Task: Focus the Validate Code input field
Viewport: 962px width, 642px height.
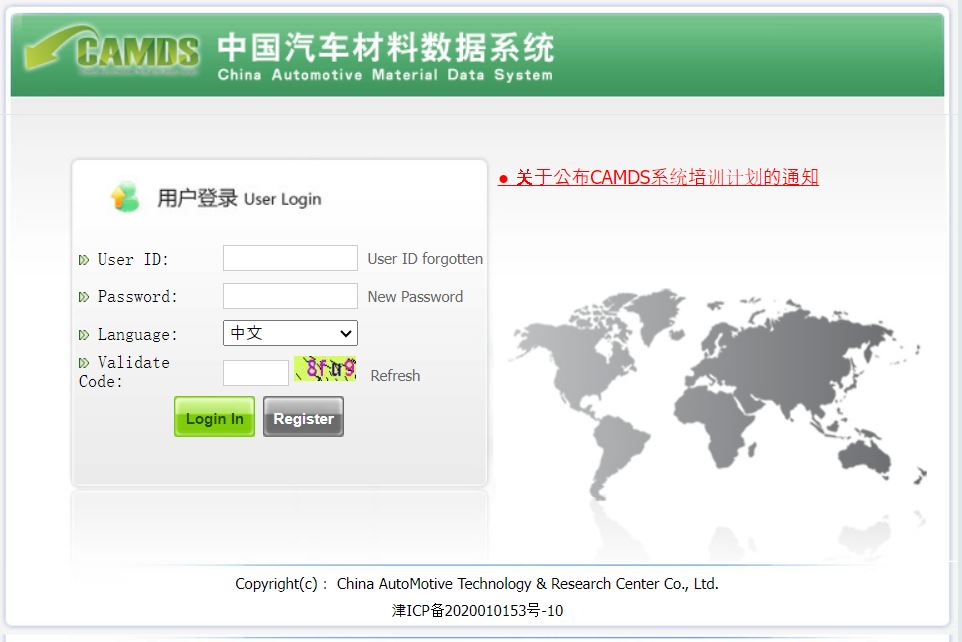Action: [x=256, y=373]
